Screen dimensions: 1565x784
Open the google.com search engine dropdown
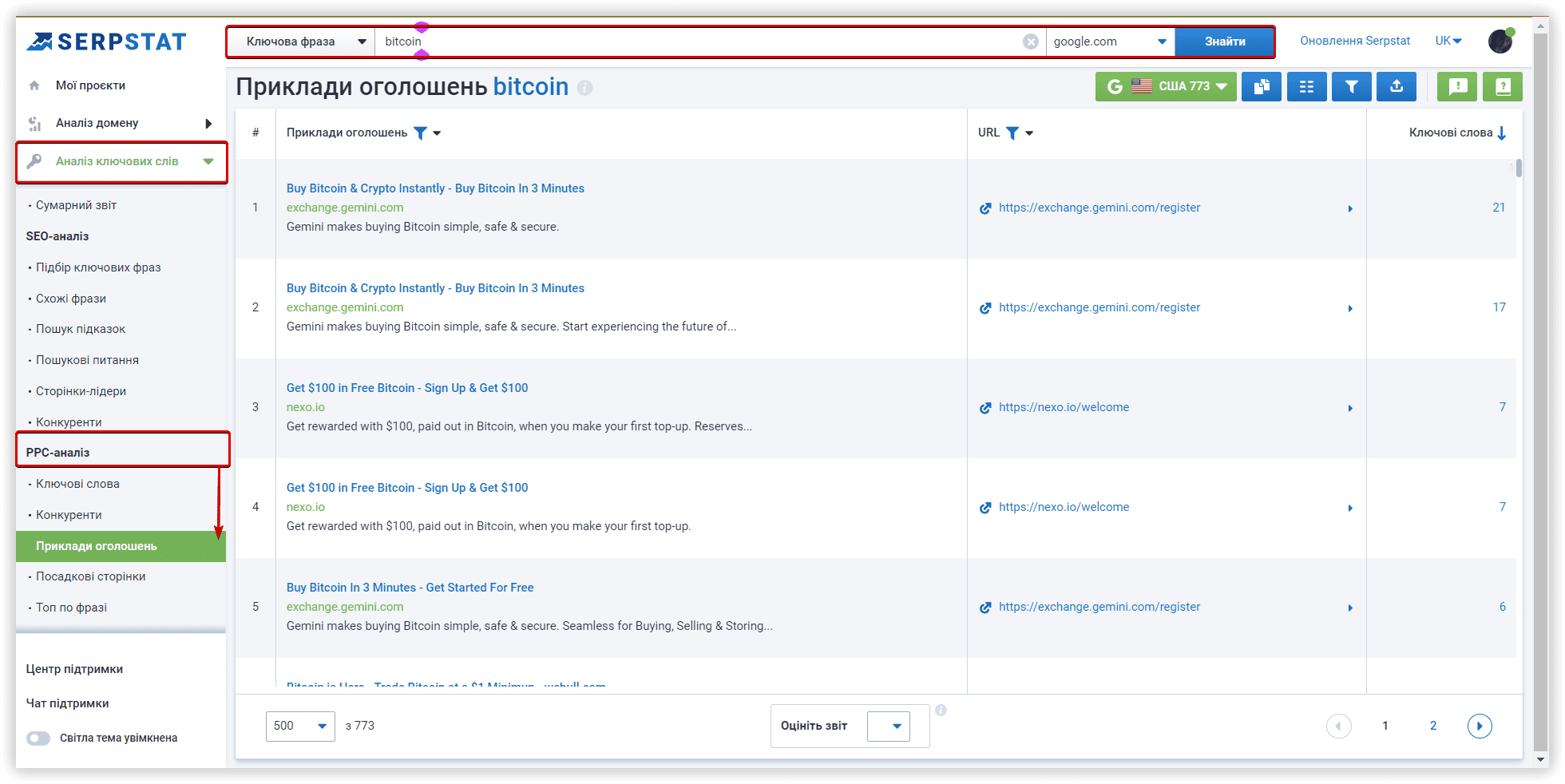(1110, 42)
